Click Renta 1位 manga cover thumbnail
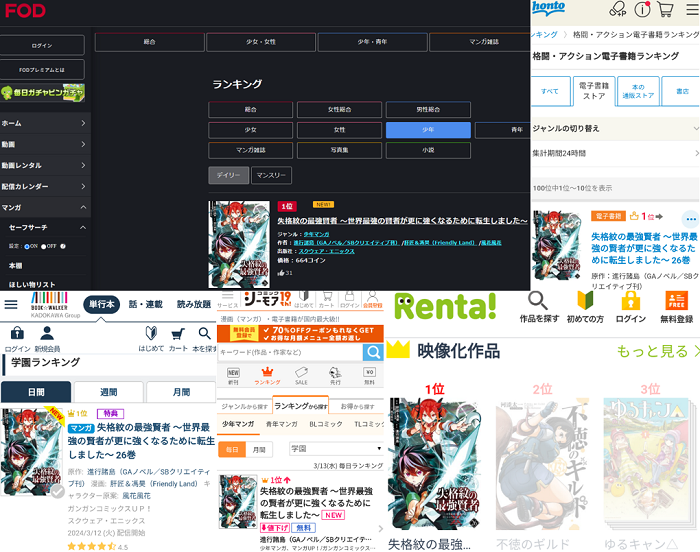 [433, 464]
